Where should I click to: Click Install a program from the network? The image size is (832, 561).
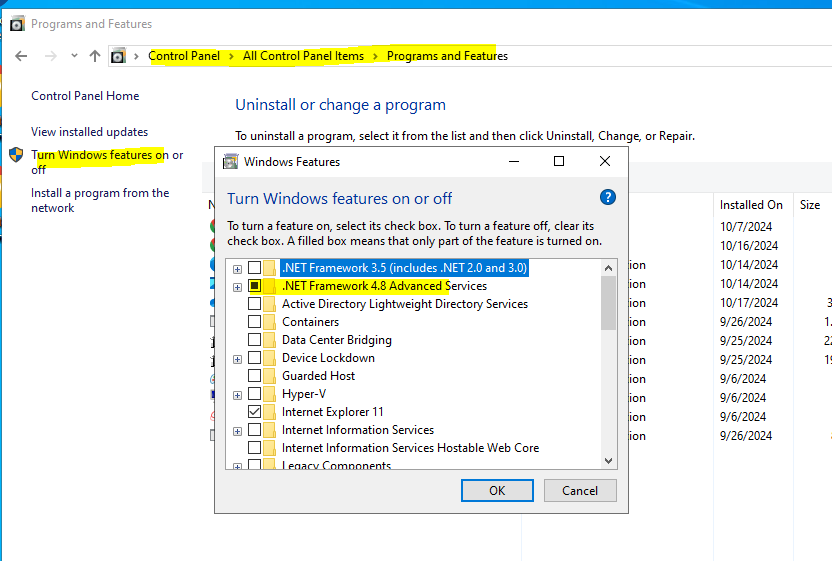pos(100,200)
